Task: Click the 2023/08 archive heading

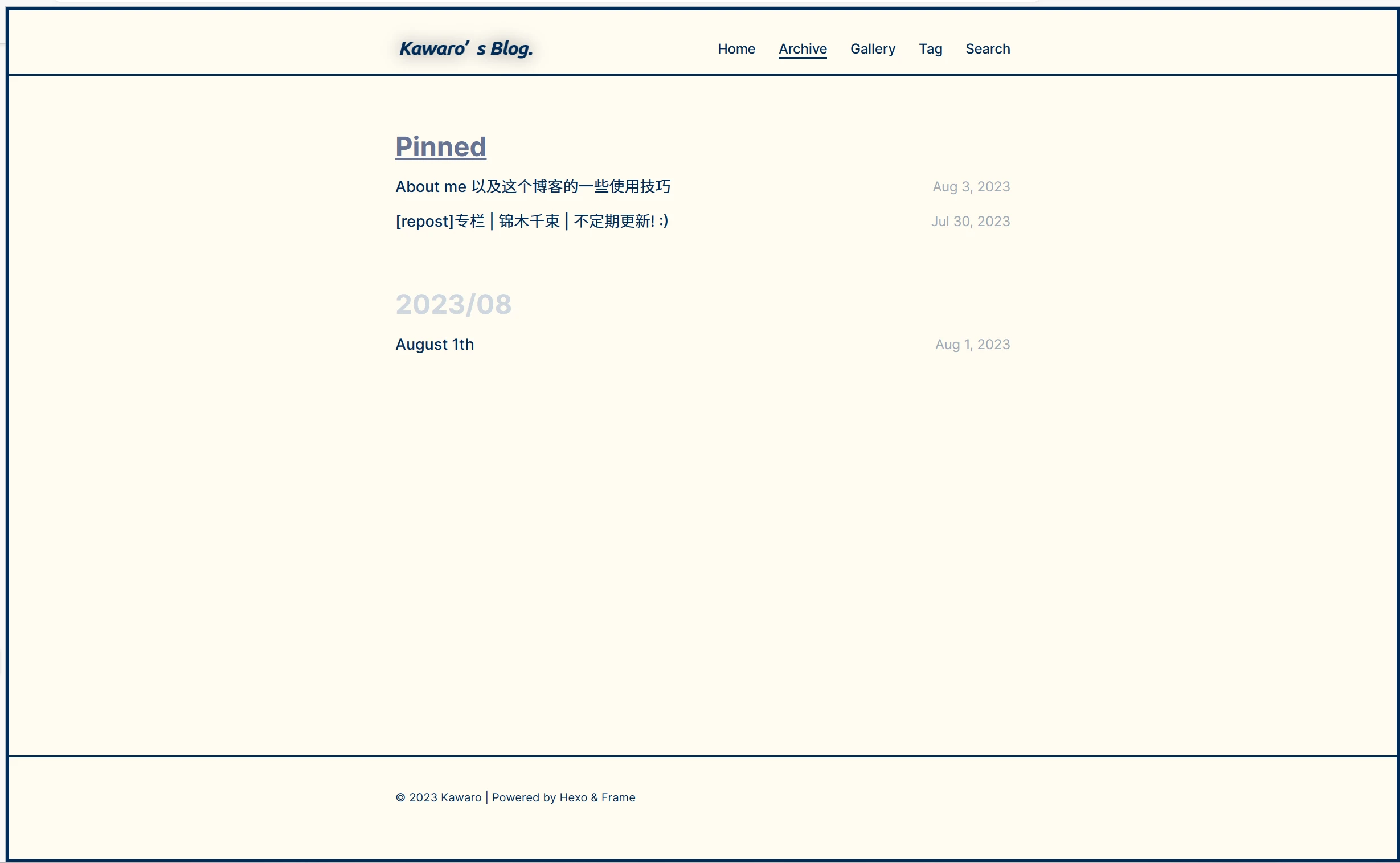Action: [x=453, y=304]
